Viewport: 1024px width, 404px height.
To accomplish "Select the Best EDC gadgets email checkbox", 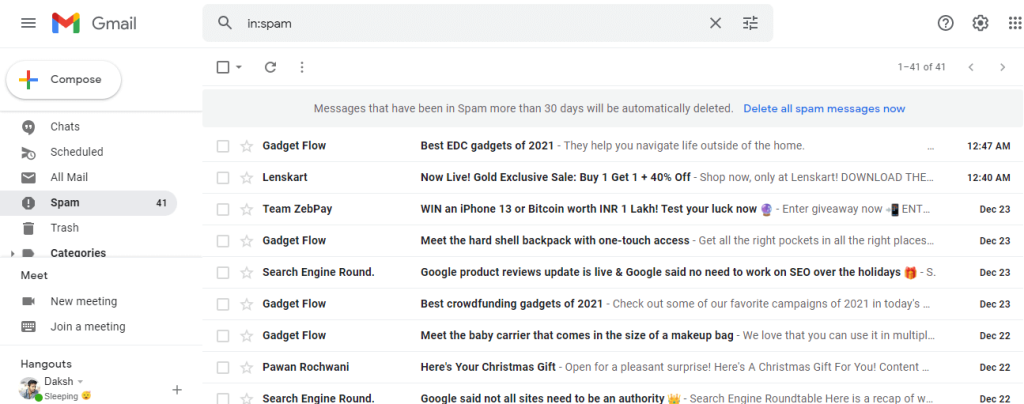I will coord(223,146).
